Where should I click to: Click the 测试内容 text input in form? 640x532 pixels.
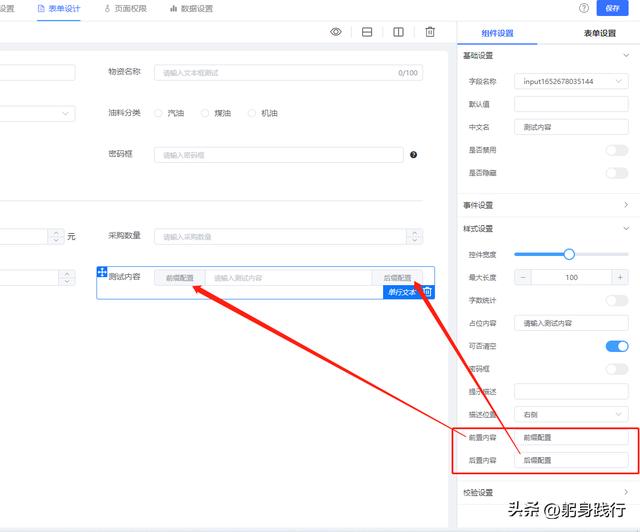coord(288,278)
